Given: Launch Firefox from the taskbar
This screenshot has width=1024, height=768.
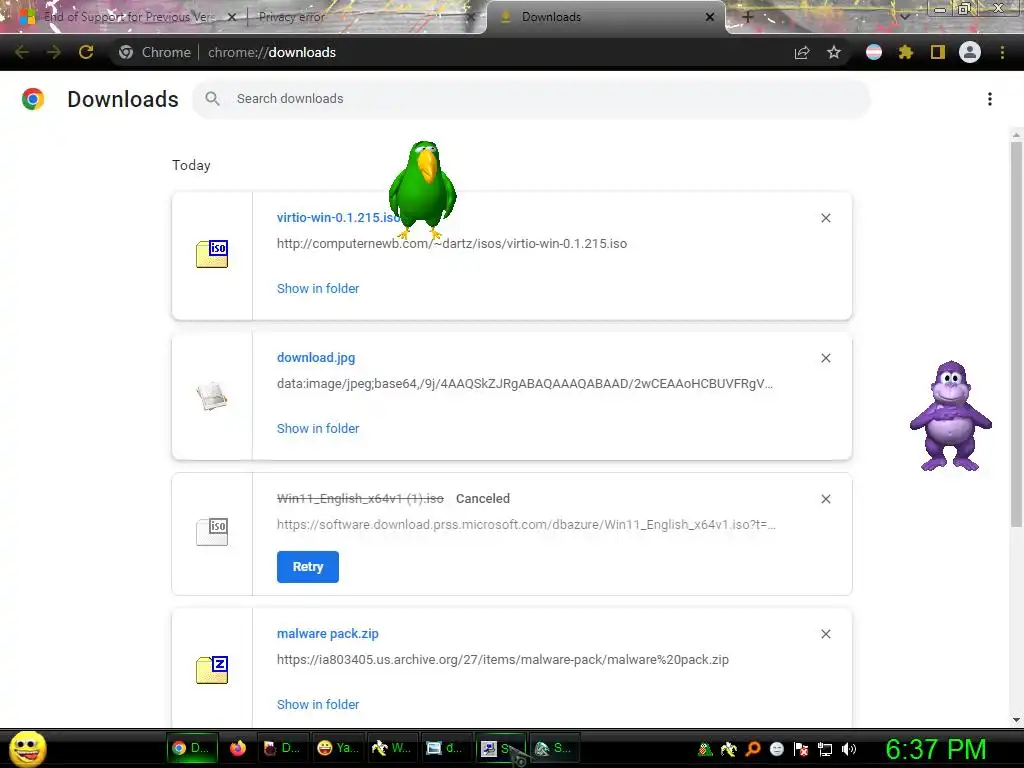Looking at the screenshot, I should point(238,748).
